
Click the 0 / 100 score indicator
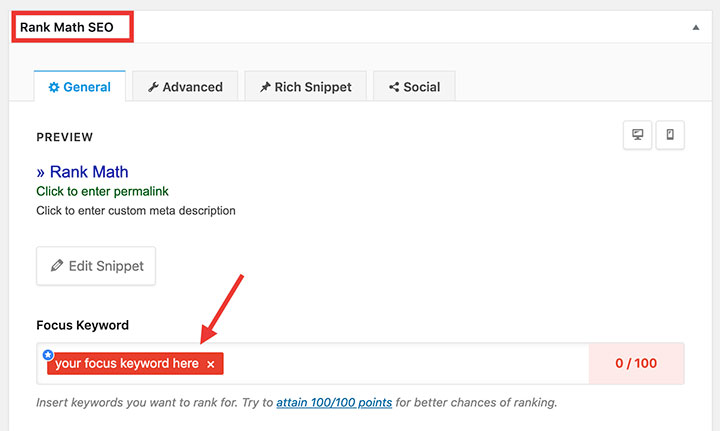636,363
